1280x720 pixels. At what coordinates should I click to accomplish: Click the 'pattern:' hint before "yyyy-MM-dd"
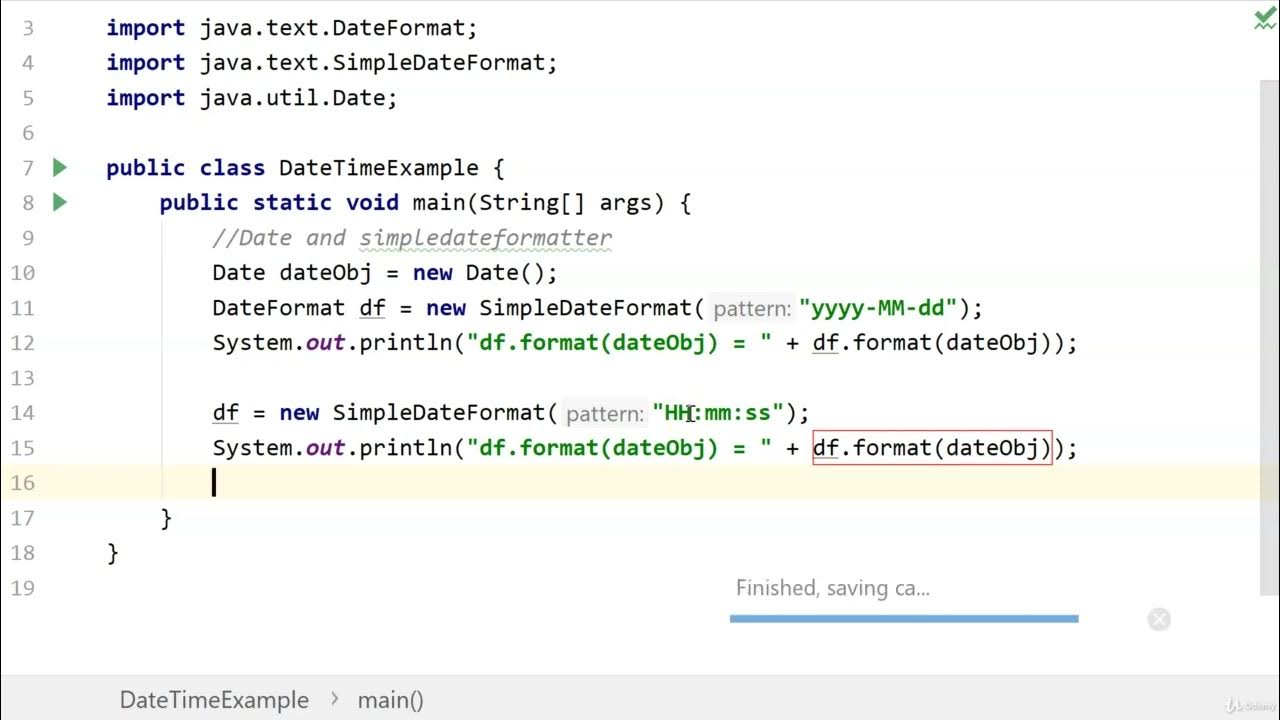(752, 309)
